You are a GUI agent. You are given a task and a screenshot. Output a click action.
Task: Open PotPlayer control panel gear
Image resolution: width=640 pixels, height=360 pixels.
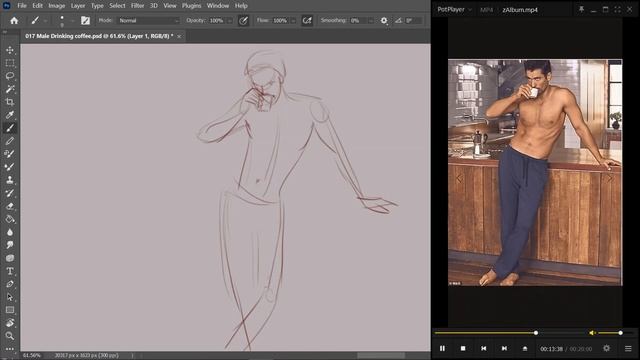(x=607, y=348)
